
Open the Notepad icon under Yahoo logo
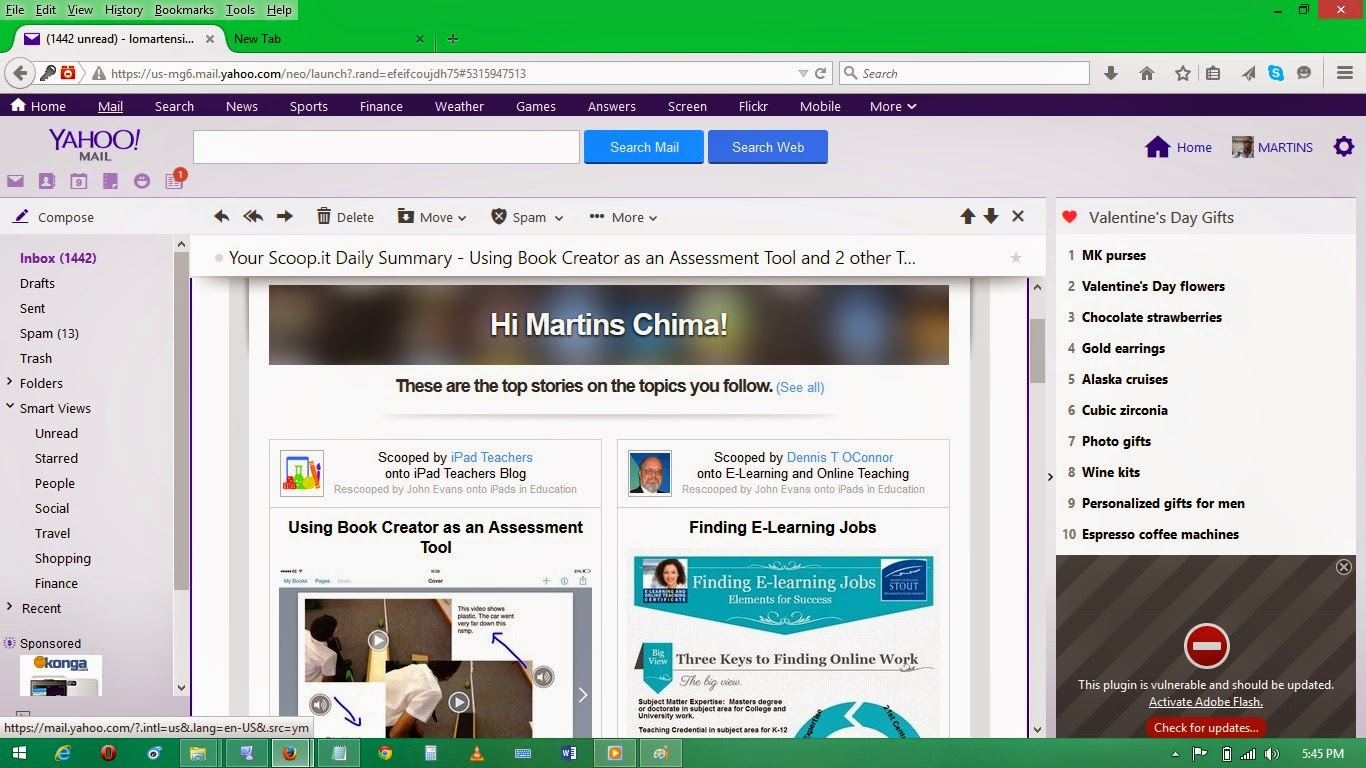110,181
